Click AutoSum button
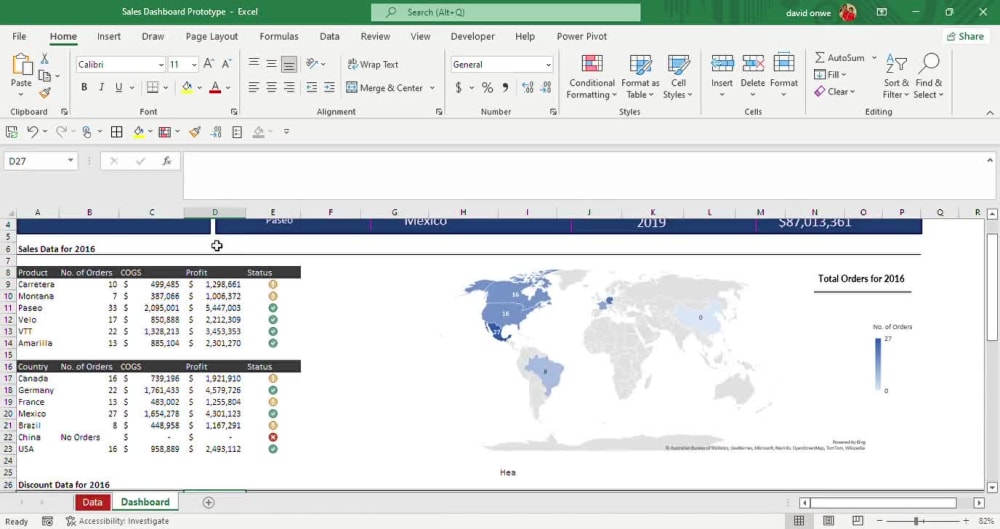This screenshot has height=529, width=1000. click(839, 57)
